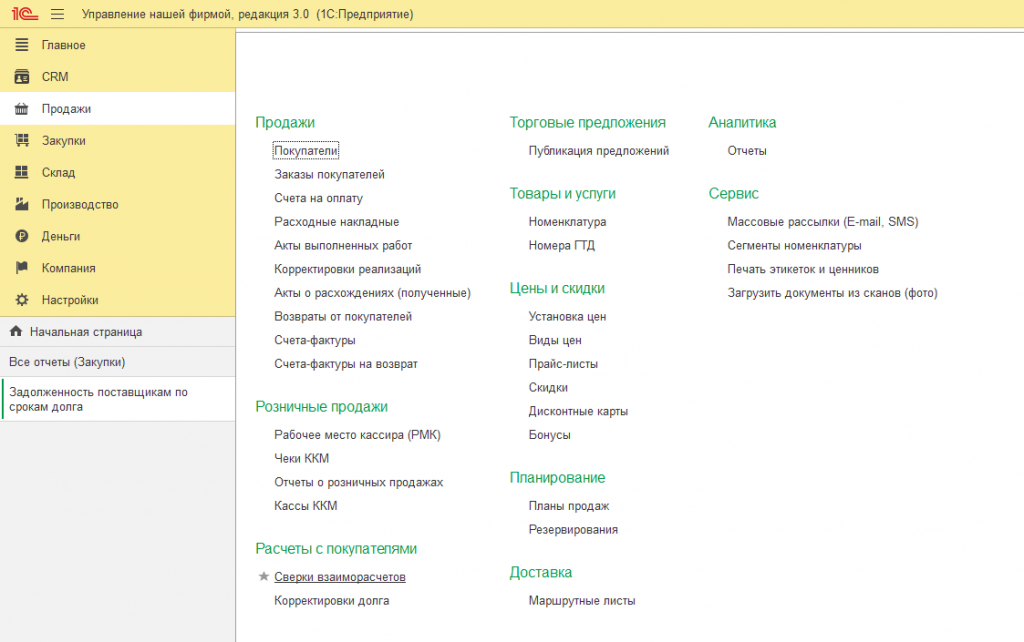Open Акты выполненных работ
This screenshot has width=1024, height=642.
[x=343, y=246]
